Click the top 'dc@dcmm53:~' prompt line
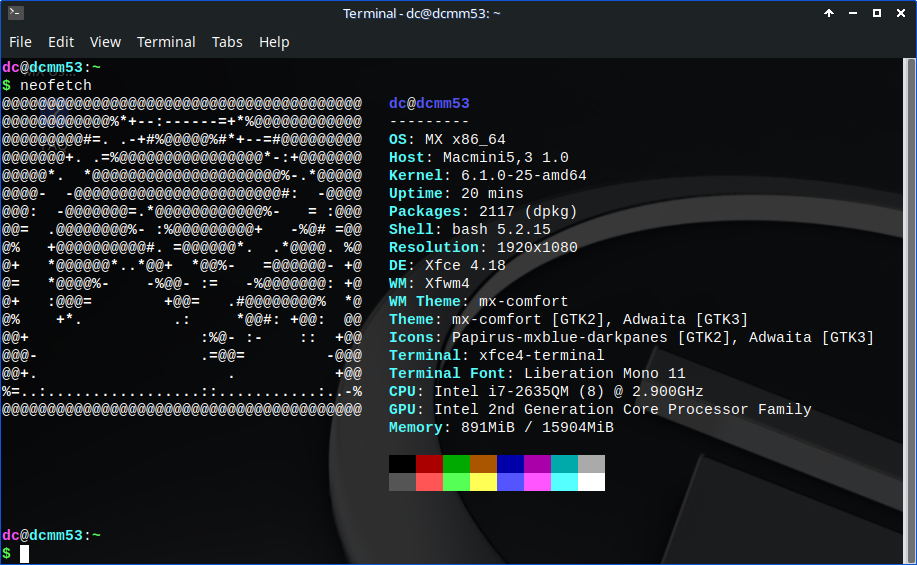Image resolution: width=917 pixels, height=565 pixels. pyautogui.click(x=51, y=68)
